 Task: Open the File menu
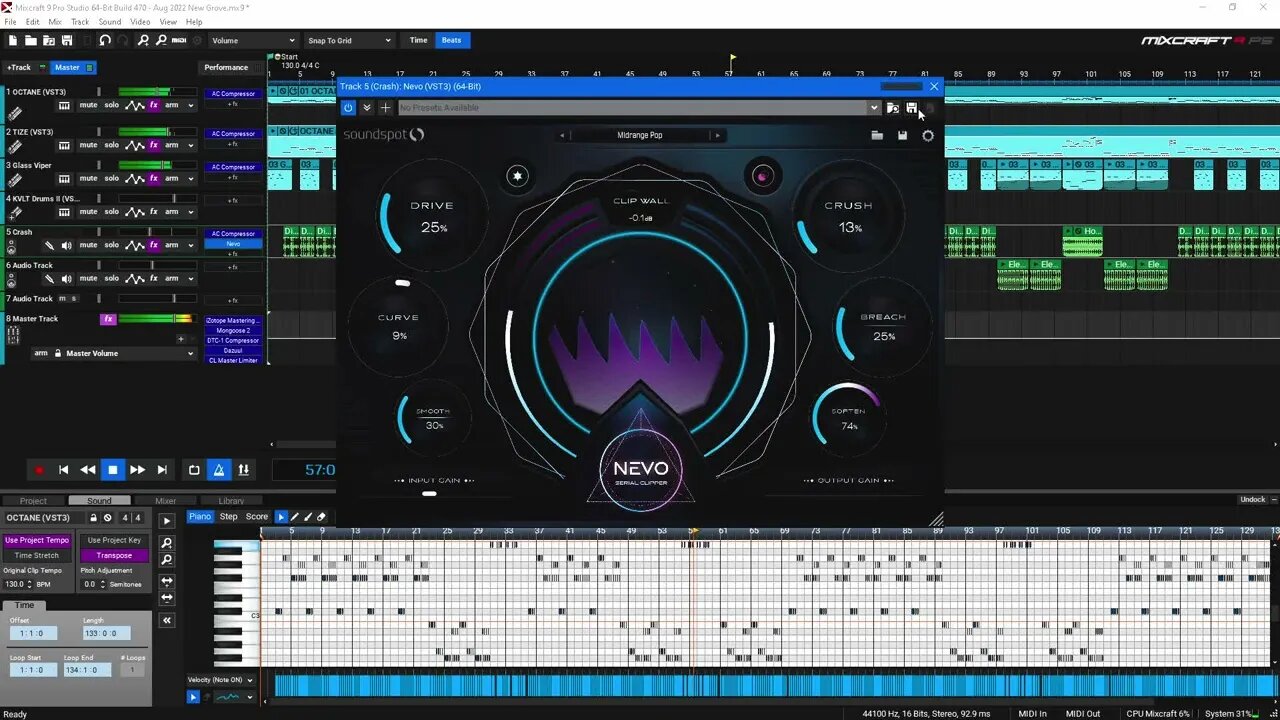(x=10, y=21)
